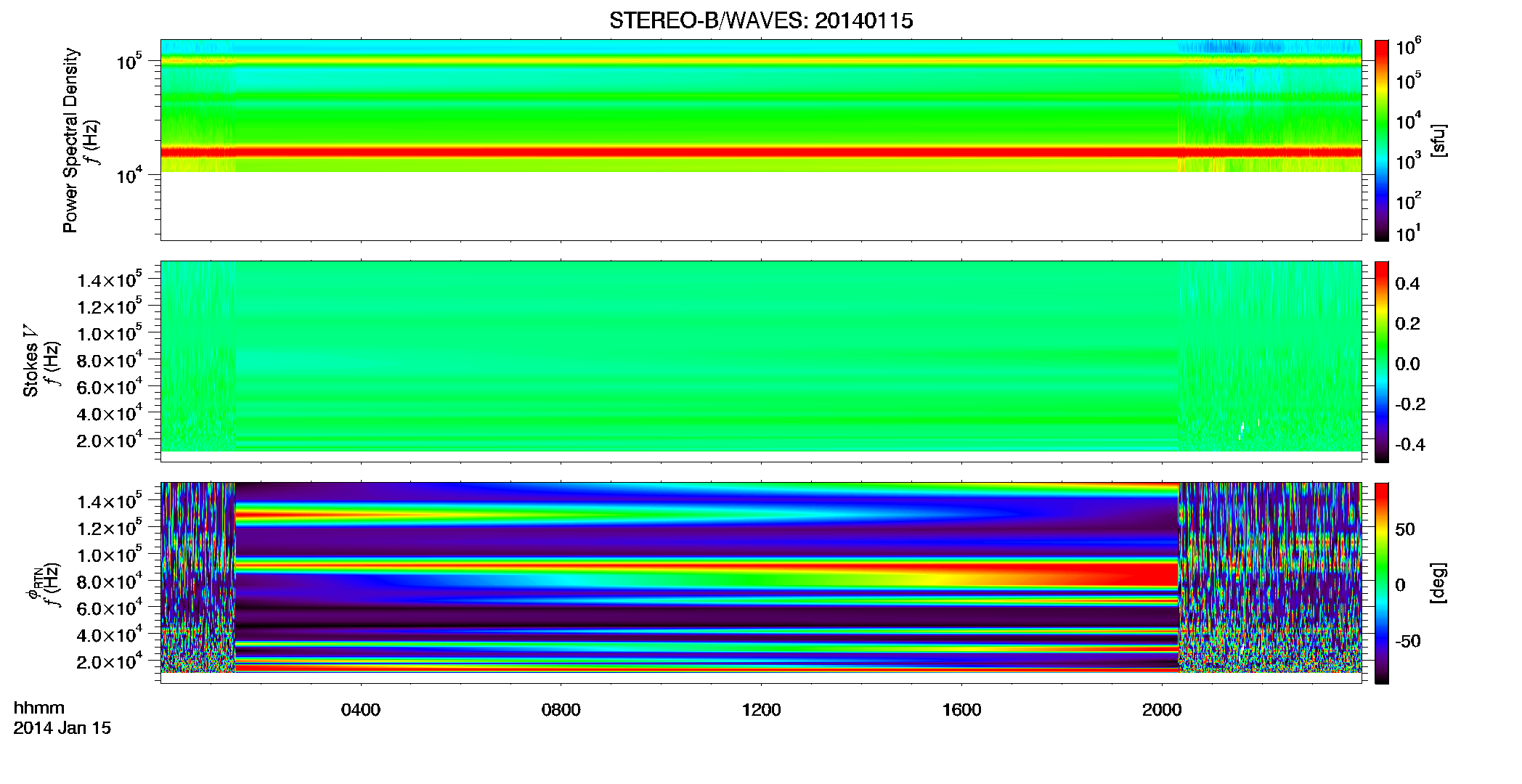Click the red high-intensity band in top spectrogram

click(x=760, y=152)
